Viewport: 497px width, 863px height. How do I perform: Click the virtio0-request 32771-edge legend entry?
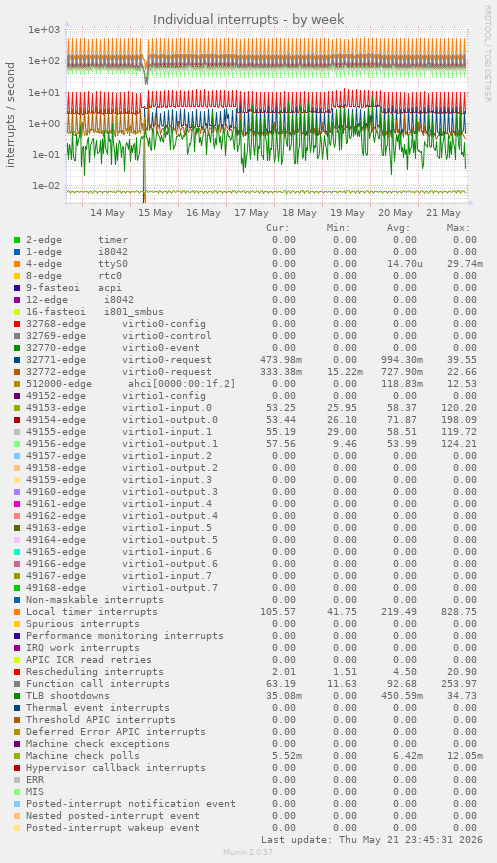(118, 360)
